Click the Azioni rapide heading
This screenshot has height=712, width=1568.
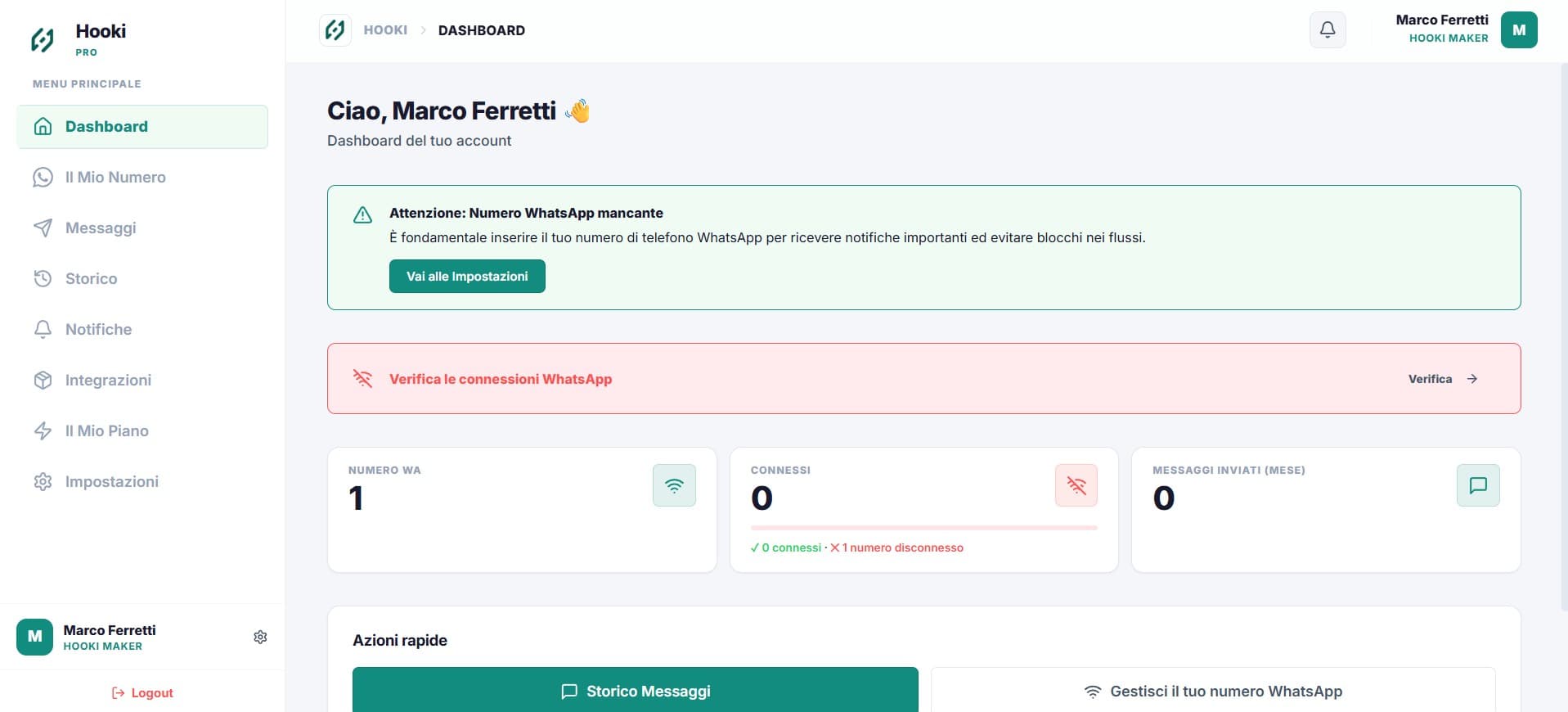click(x=400, y=640)
